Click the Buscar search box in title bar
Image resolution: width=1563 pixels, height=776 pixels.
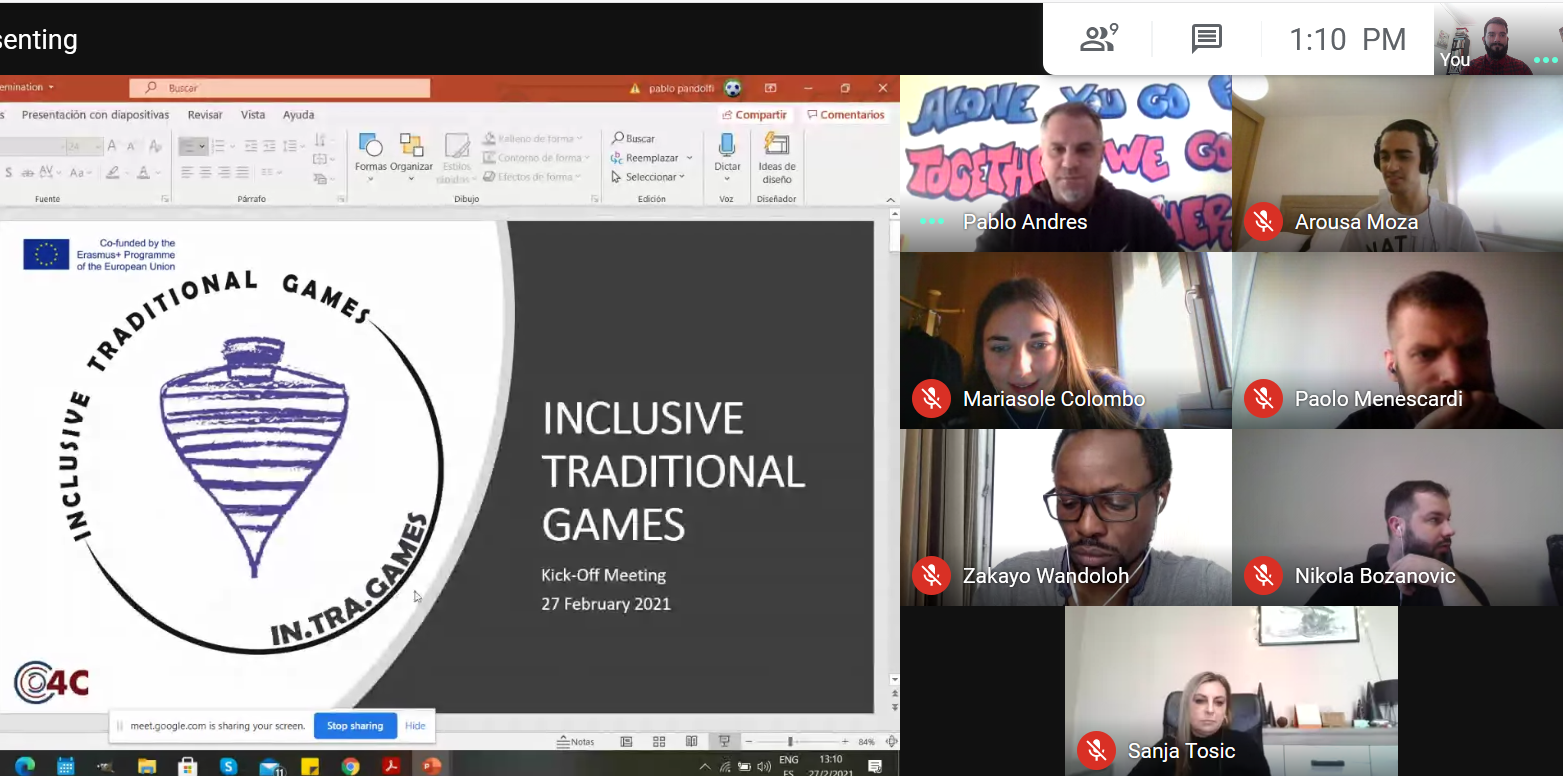tap(281, 88)
